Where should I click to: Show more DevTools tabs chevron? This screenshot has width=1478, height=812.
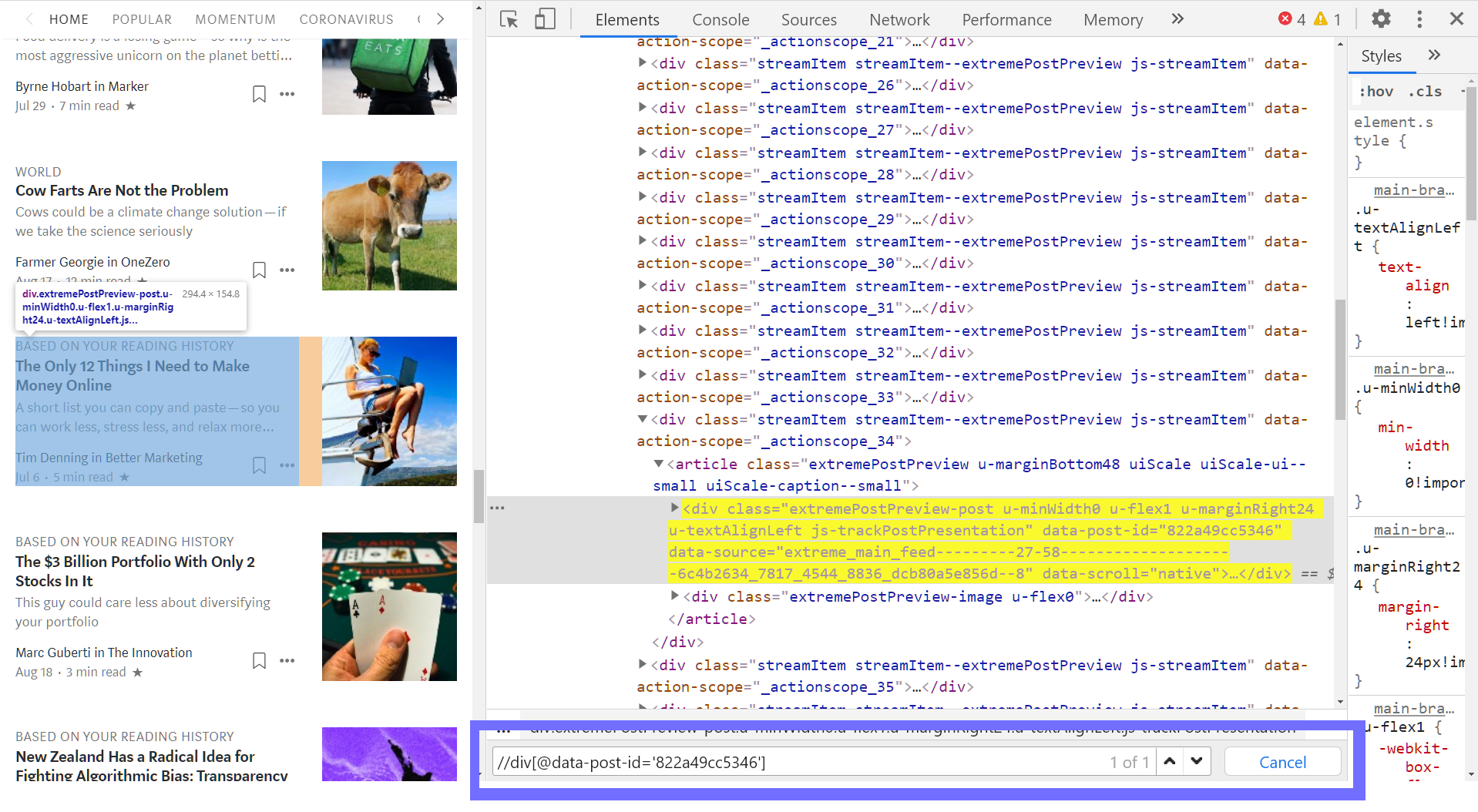[x=1177, y=18]
